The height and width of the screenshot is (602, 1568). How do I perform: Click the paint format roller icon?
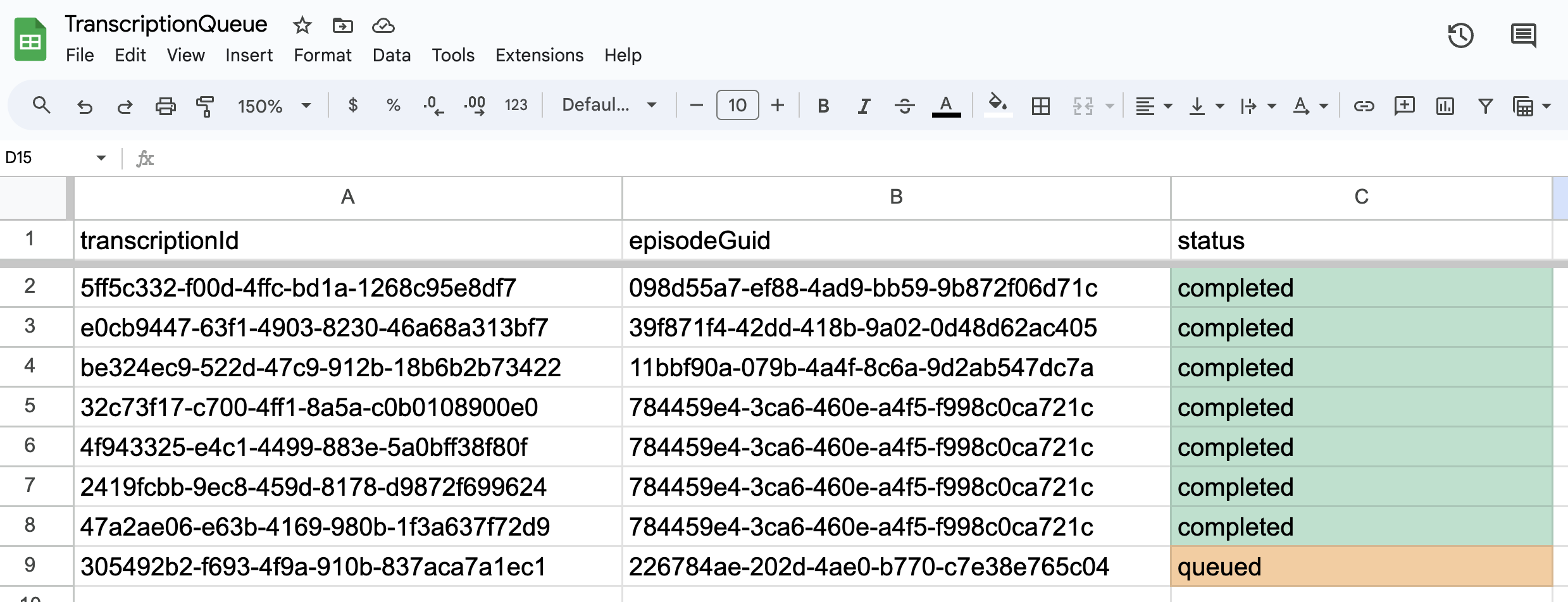[x=205, y=106]
